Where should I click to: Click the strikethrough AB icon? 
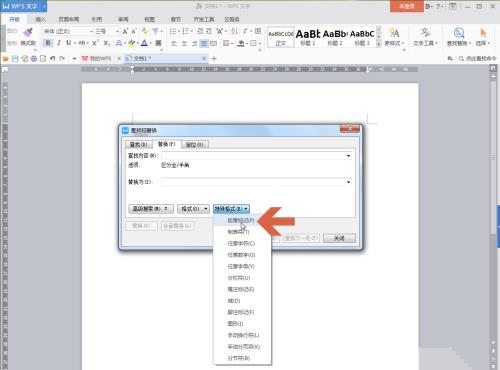click(81, 43)
